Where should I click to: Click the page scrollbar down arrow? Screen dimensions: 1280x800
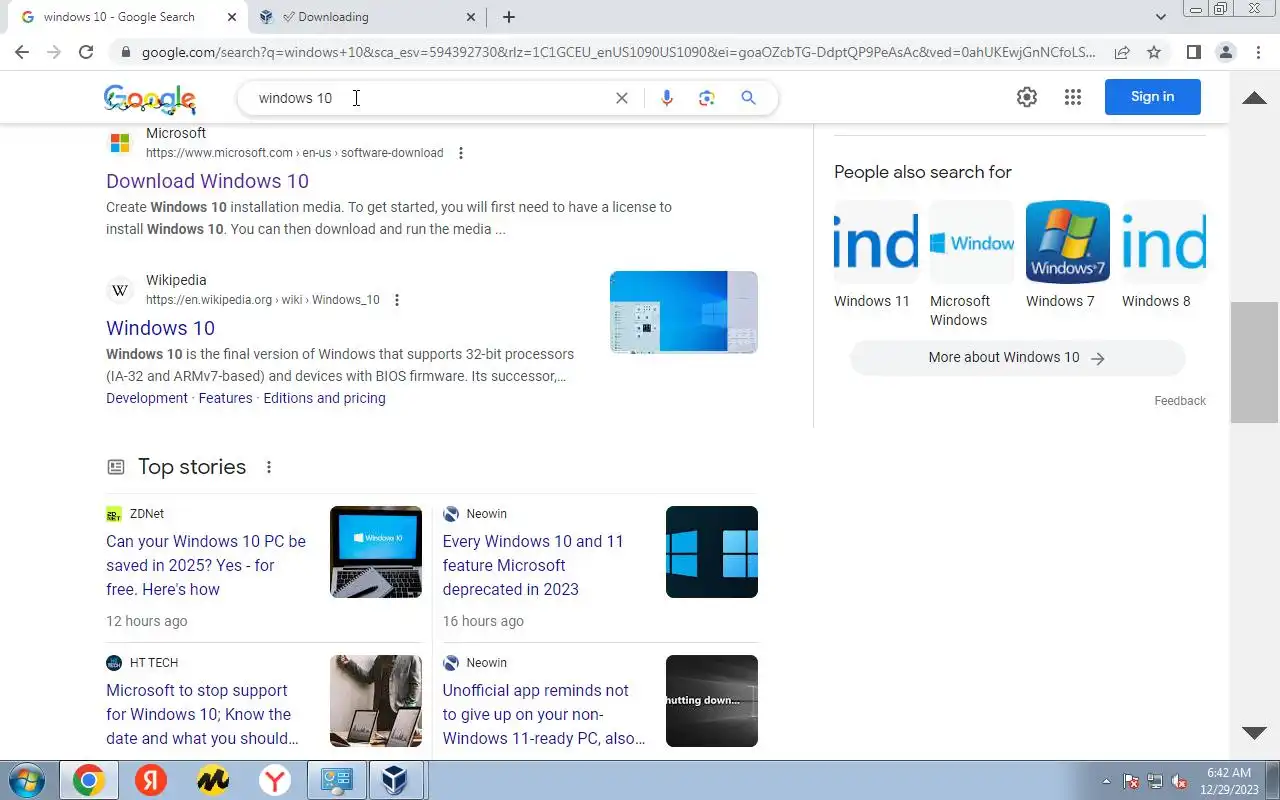(1254, 733)
